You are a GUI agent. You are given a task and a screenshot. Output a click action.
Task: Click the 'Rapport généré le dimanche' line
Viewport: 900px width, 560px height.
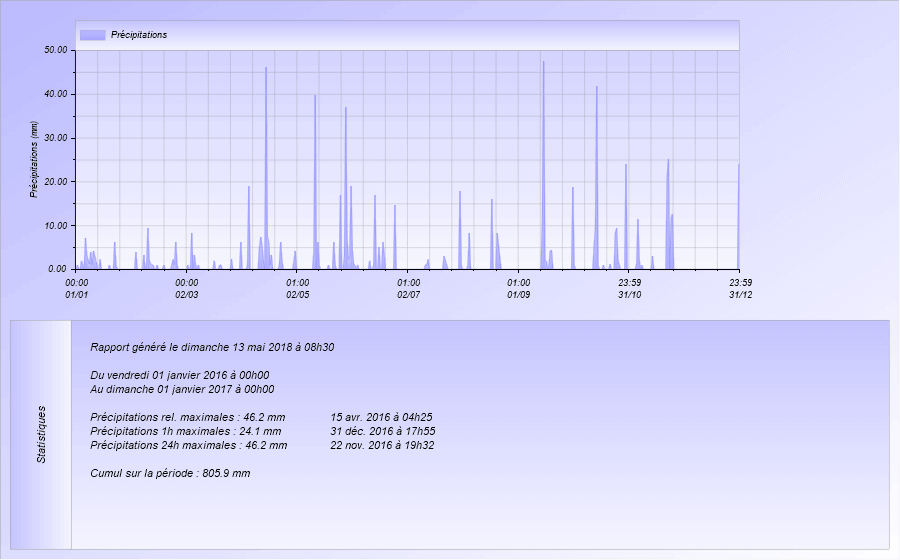(212, 348)
